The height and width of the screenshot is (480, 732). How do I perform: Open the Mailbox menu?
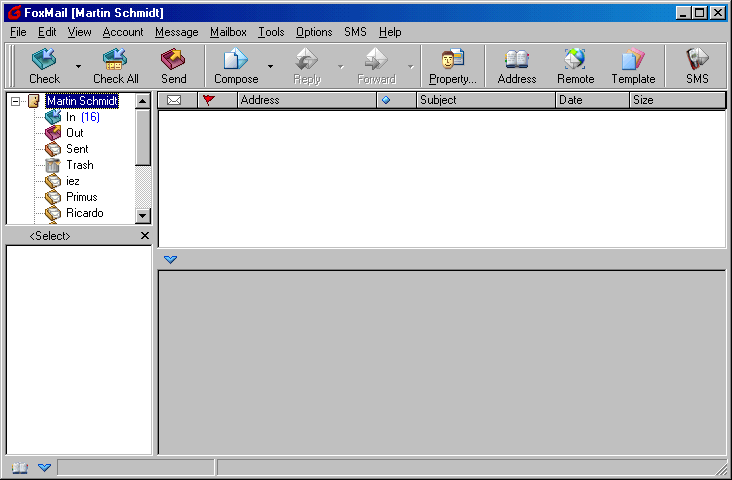[x=228, y=32]
